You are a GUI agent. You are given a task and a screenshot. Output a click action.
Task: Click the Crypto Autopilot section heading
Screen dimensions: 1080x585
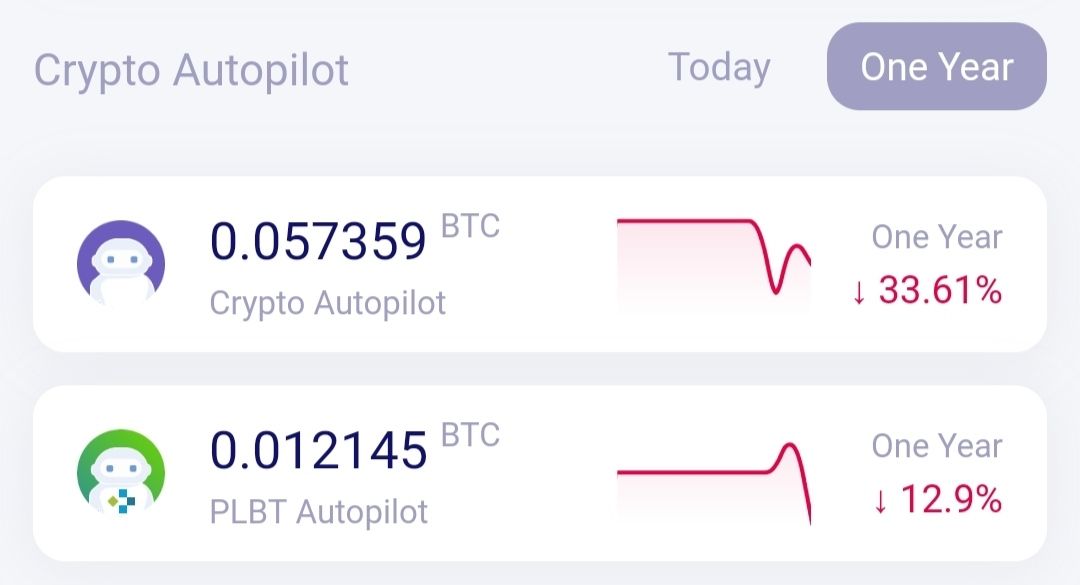[191, 70]
